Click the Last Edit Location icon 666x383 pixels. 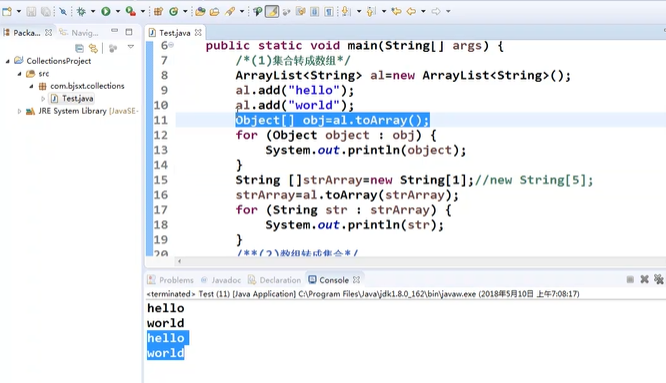[396, 11]
